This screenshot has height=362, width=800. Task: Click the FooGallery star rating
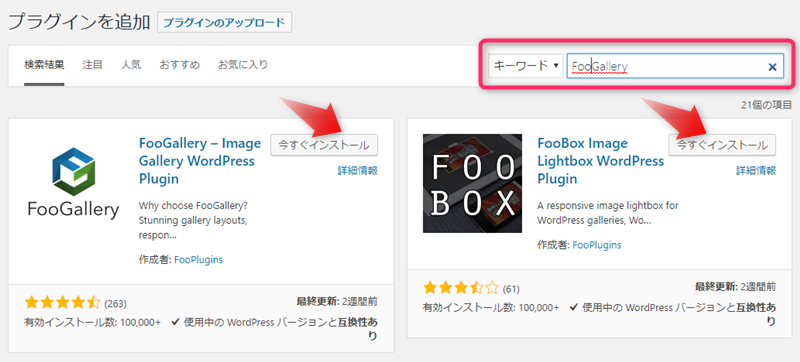pos(62,303)
